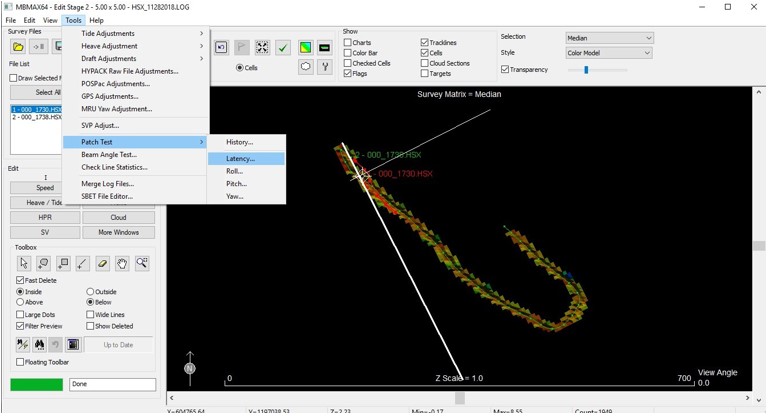Viewport: 774px width, 417px height.
Task: Select the lasso selection tool in Toolbox
Action: (x=43, y=264)
